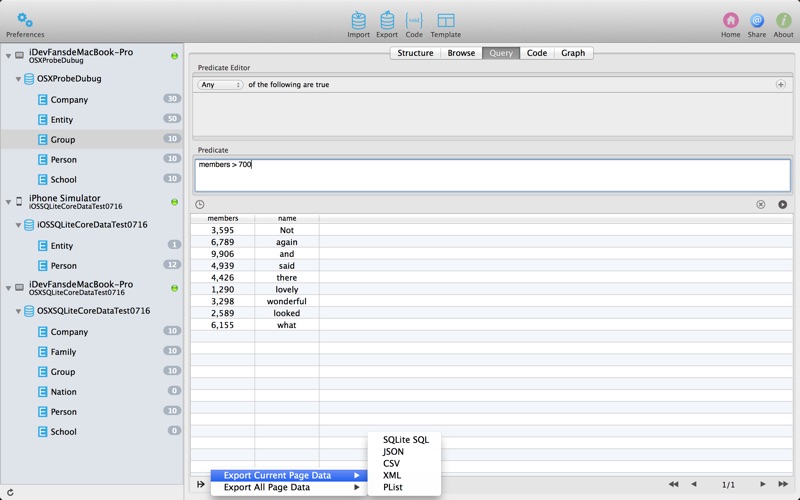800x500 pixels.
Task: Select the Nation entity
Action: tap(92, 391)
